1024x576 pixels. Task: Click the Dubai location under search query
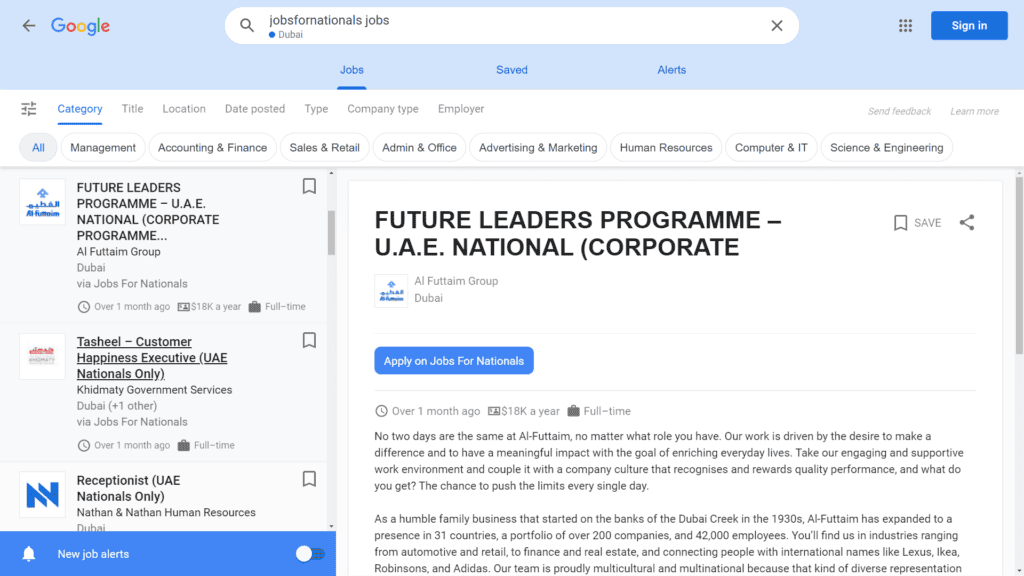(286, 35)
